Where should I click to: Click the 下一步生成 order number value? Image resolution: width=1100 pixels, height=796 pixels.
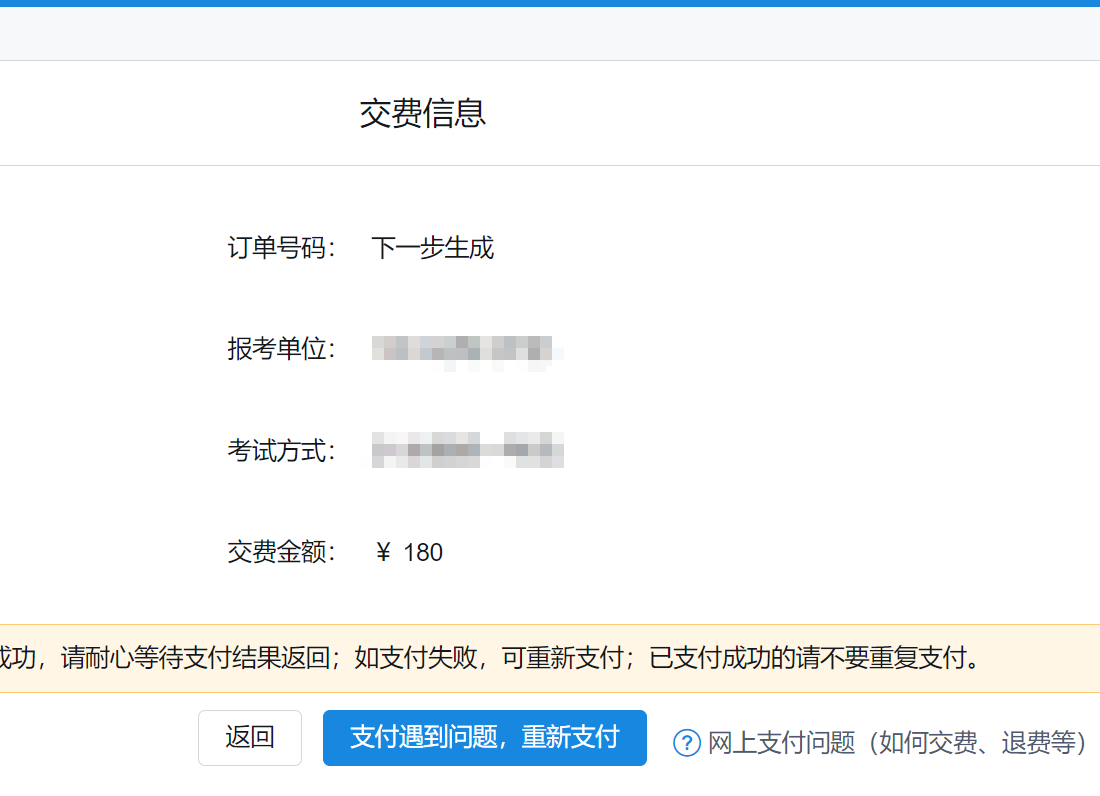pyautogui.click(x=433, y=248)
